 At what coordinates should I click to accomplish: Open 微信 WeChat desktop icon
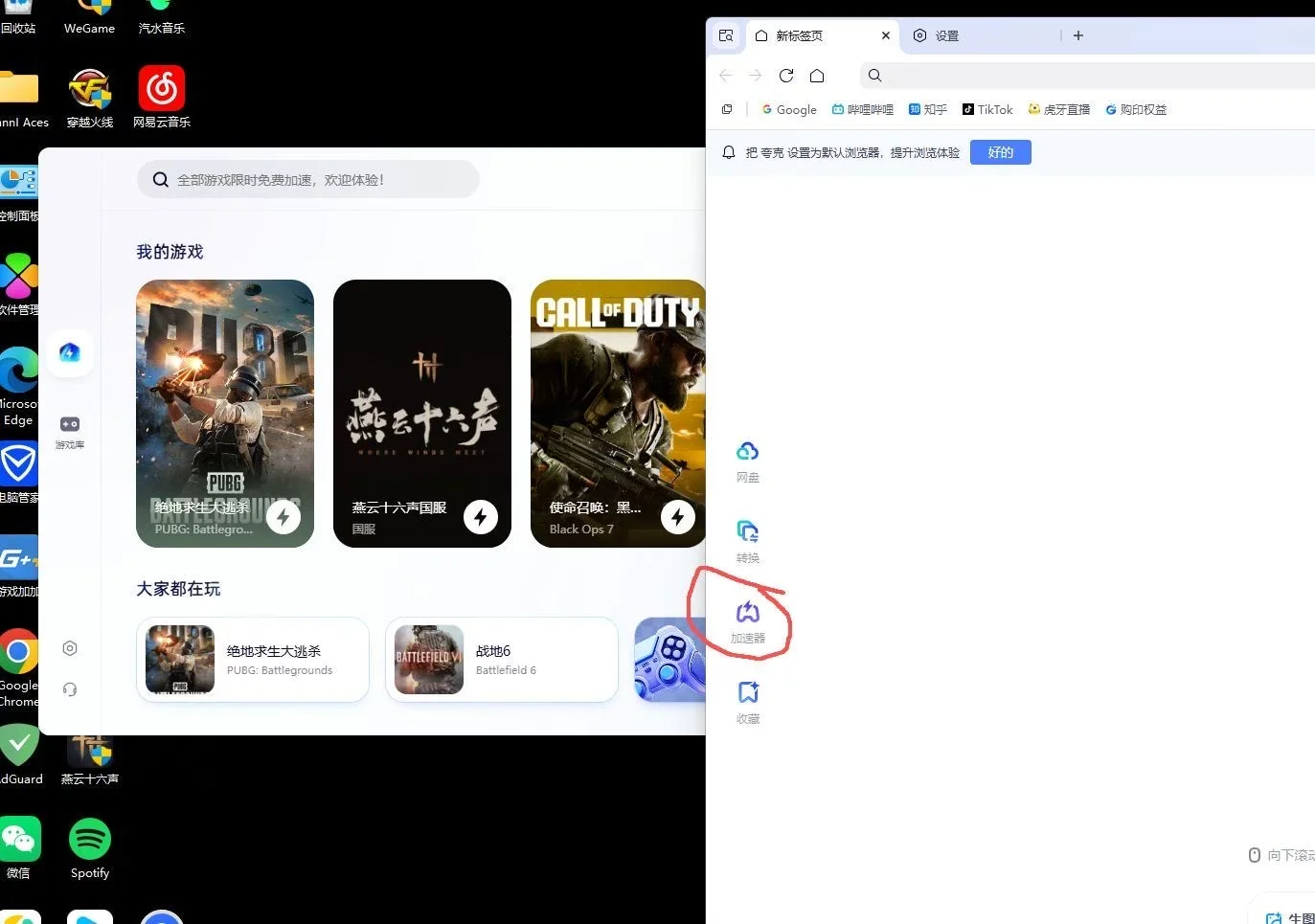(x=19, y=847)
